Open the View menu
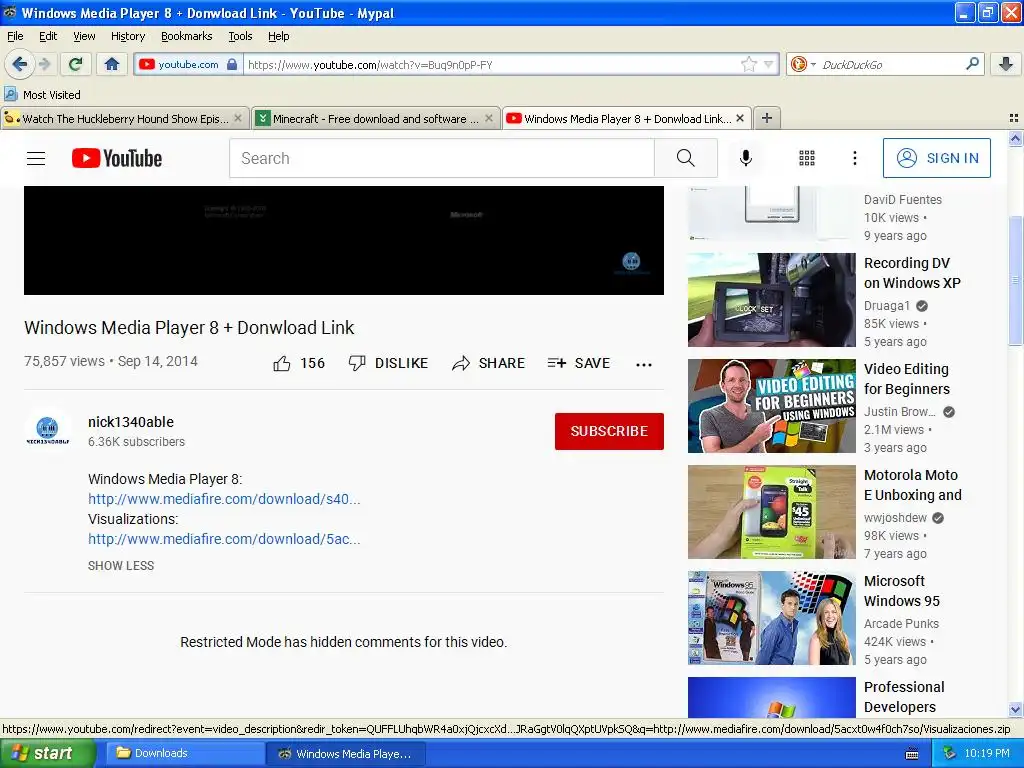The image size is (1024, 768). [84, 36]
